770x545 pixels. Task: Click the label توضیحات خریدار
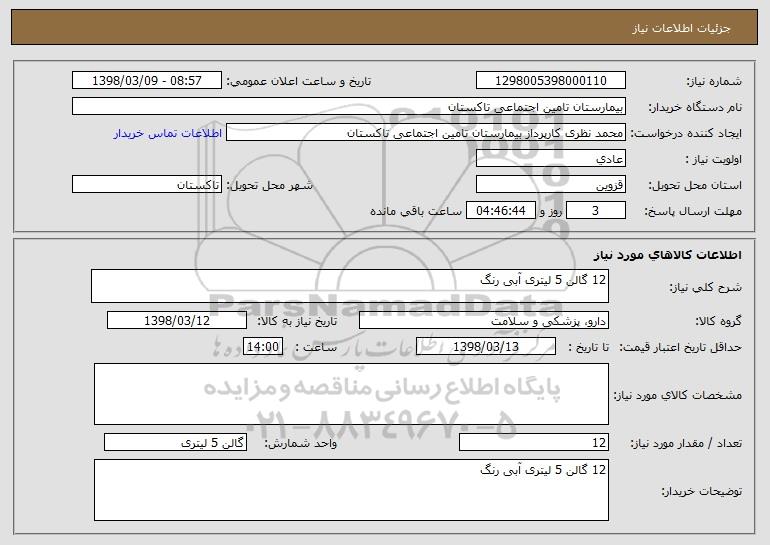pyautogui.click(x=702, y=491)
